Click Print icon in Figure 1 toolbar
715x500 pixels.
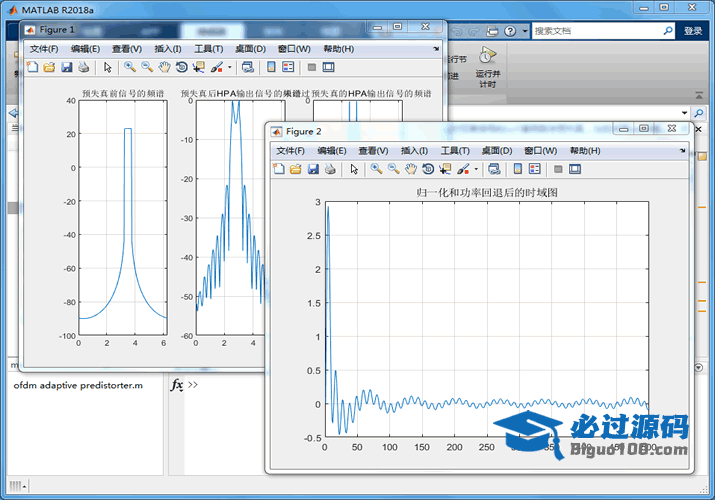(83, 67)
